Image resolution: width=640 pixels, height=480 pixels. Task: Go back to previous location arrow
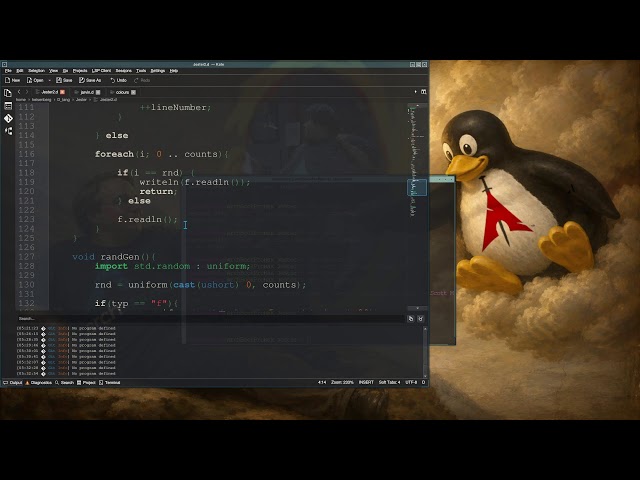(x=19, y=92)
